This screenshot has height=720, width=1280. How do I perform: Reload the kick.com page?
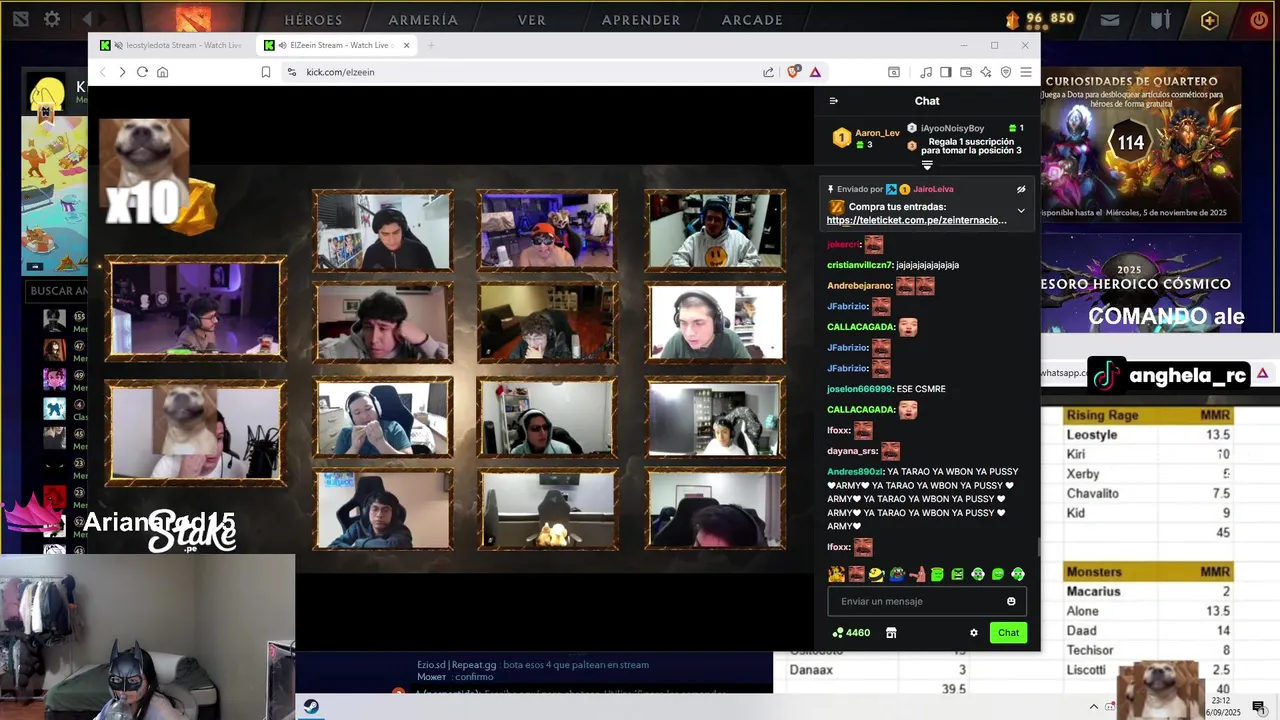[x=142, y=72]
